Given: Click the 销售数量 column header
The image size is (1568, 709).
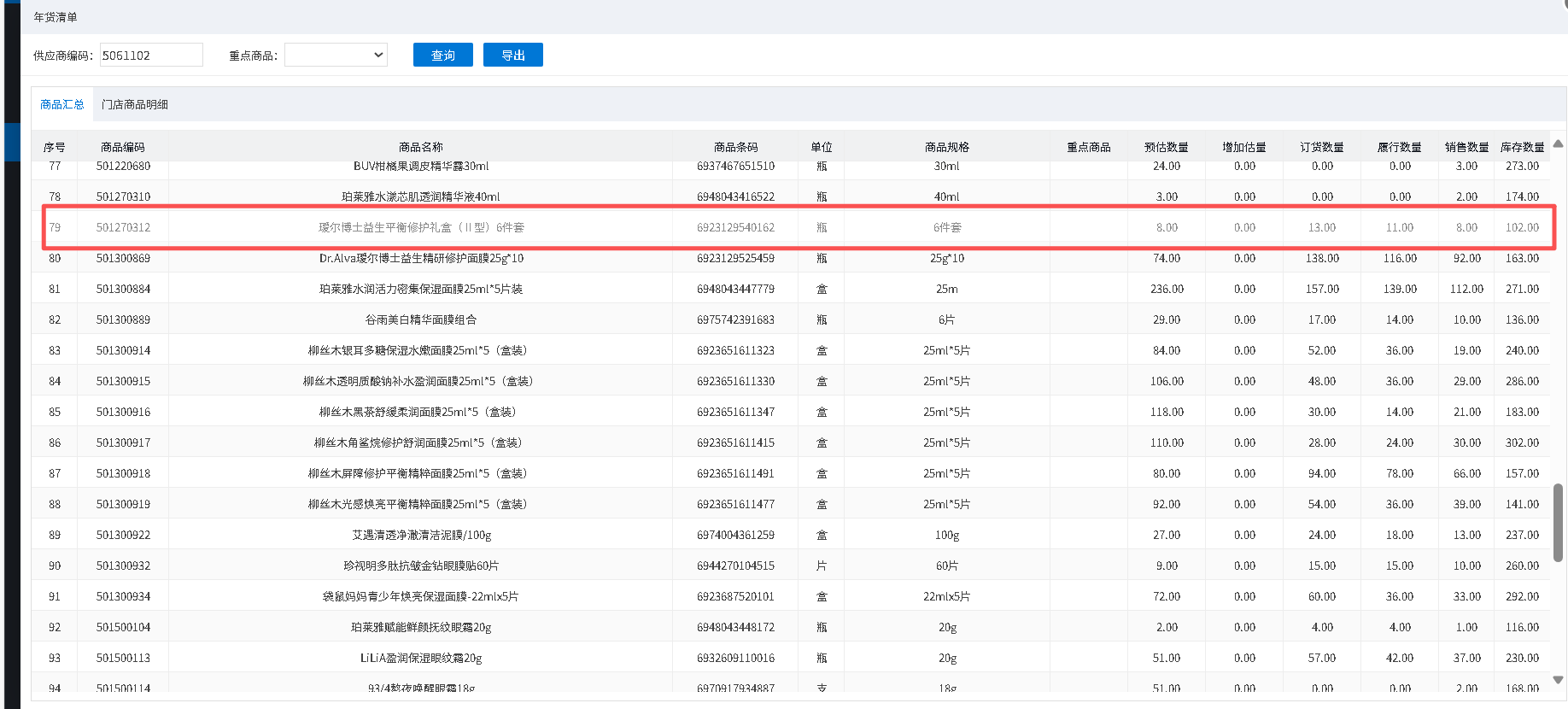Looking at the screenshot, I should (1466, 147).
